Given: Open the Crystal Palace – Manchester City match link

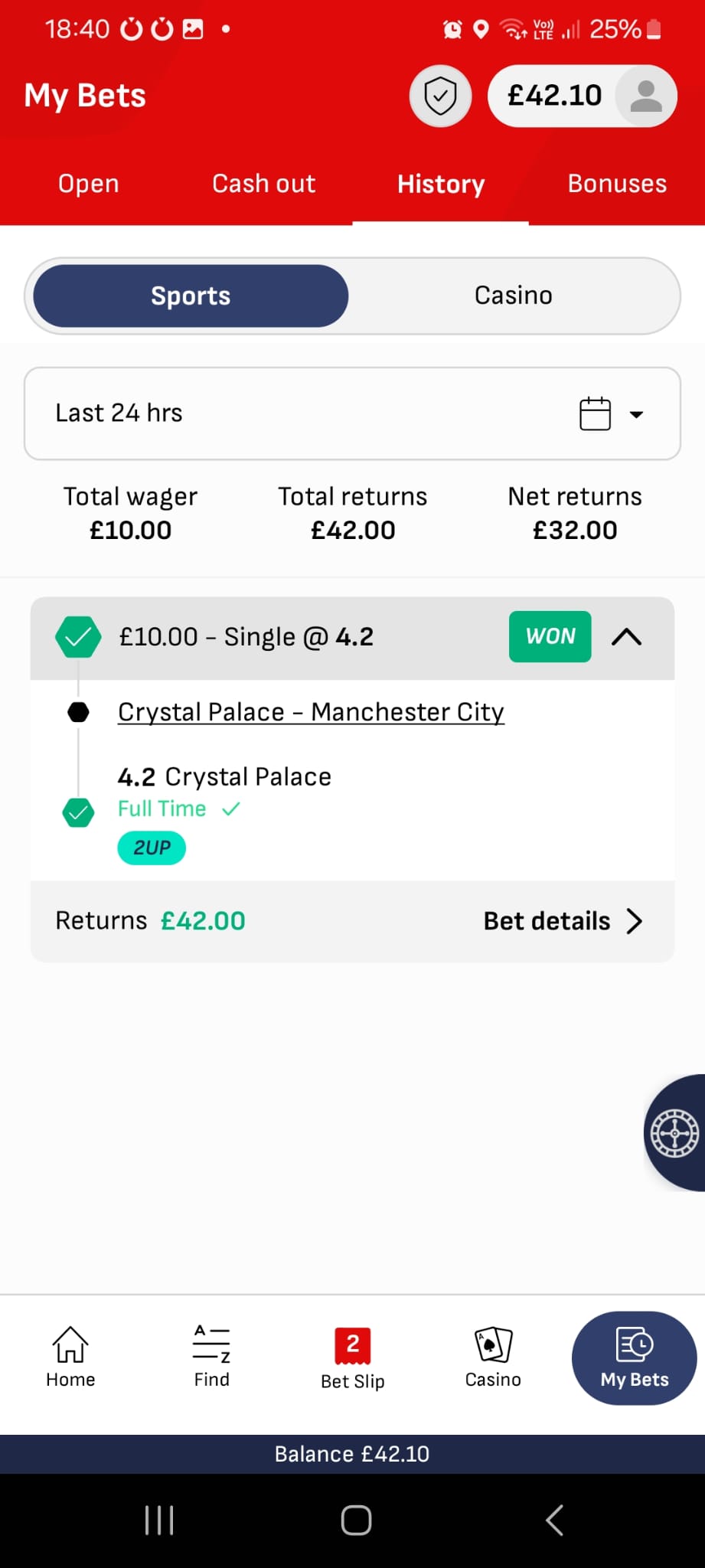Looking at the screenshot, I should coord(311,712).
